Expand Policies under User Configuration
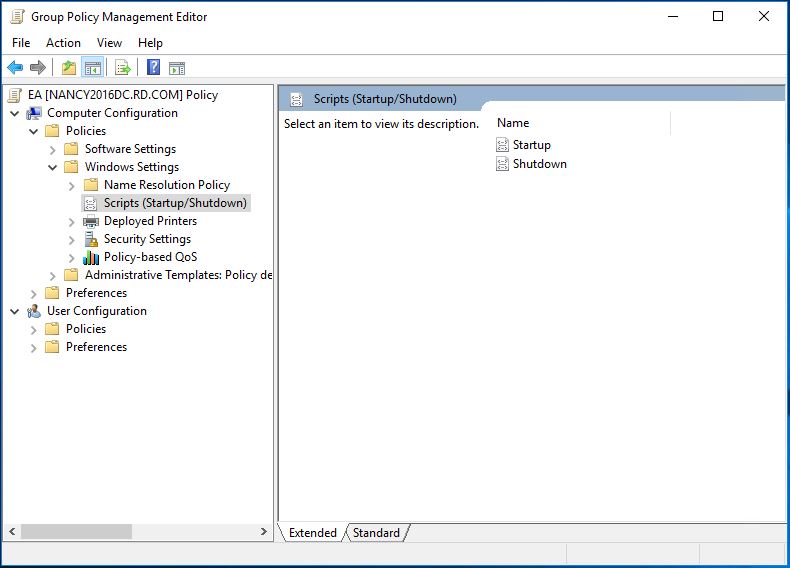790x568 pixels. click(x=34, y=329)
